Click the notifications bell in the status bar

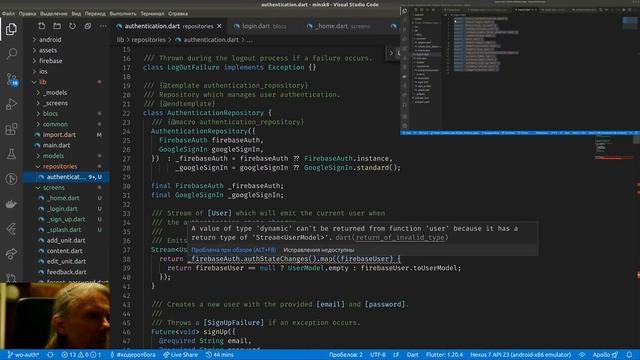tap(629, 355)
